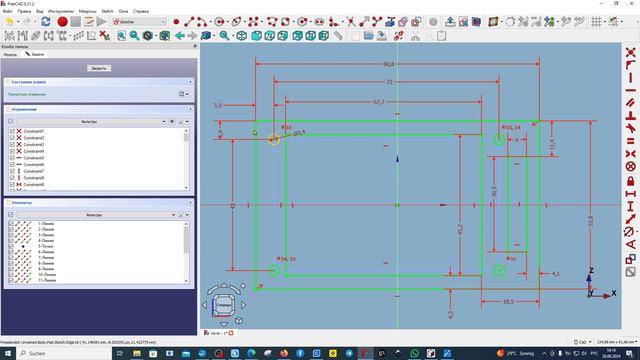Click the Fit all view icon
Screen dimensions: 640x360
tap(121, 36)
